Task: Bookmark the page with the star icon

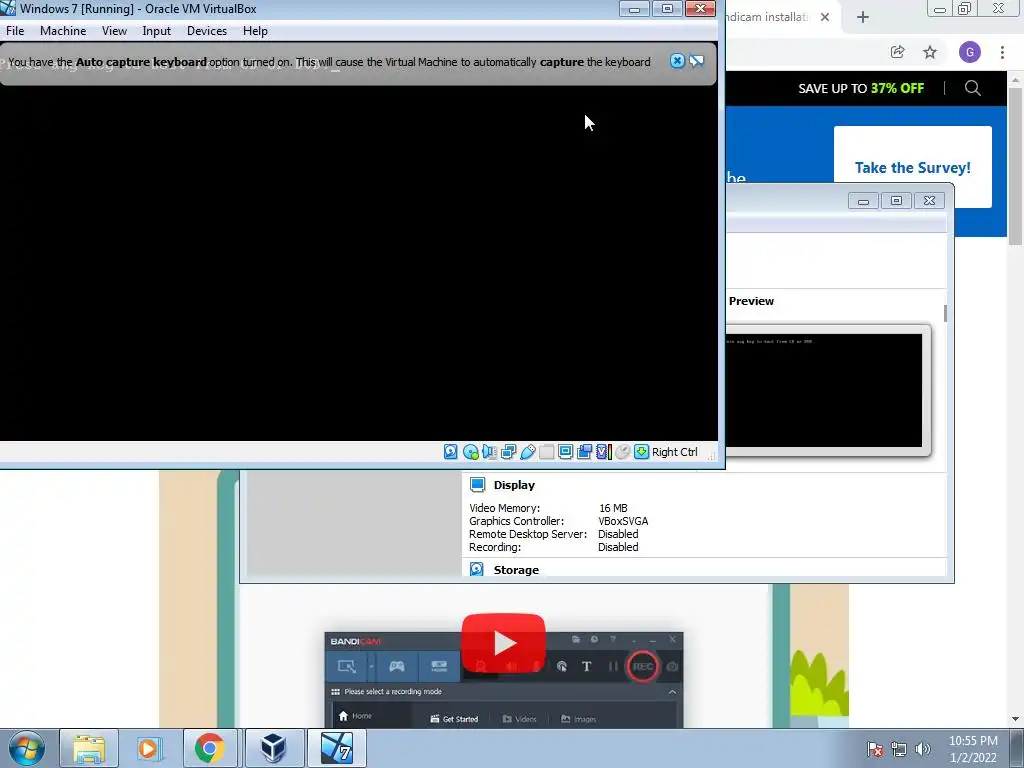Action: 930,52
